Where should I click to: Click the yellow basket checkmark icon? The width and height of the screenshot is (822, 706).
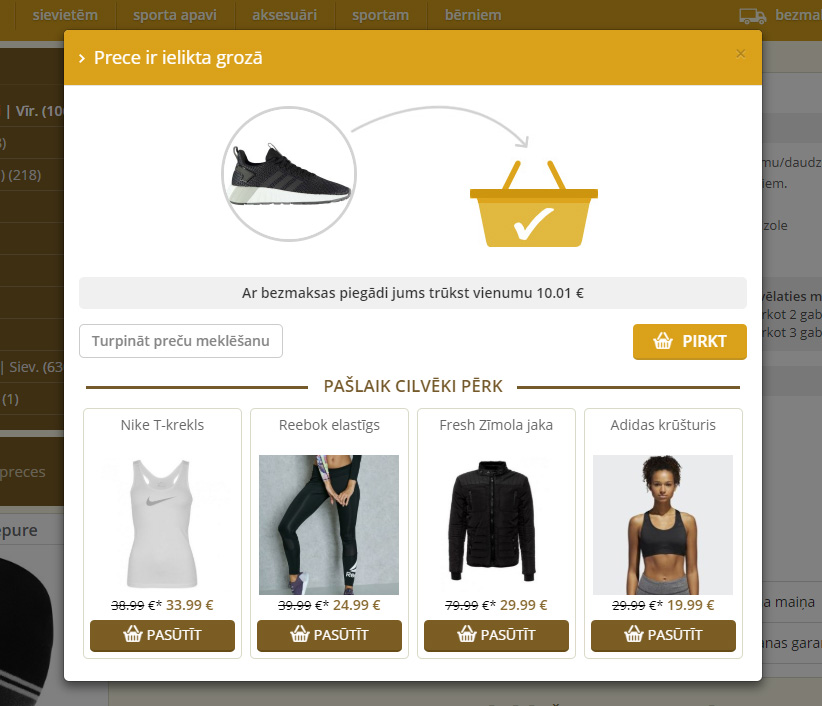click(534, 204)
